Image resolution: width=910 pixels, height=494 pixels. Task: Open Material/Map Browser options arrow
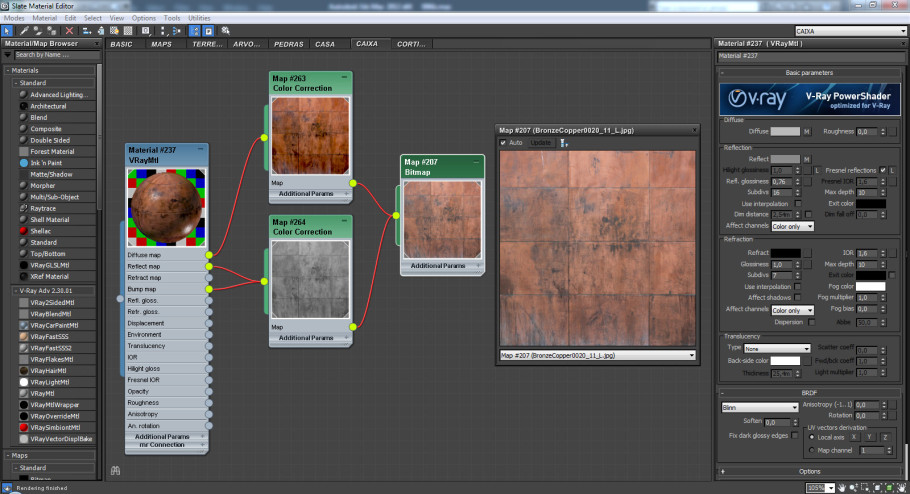(7, 55)
